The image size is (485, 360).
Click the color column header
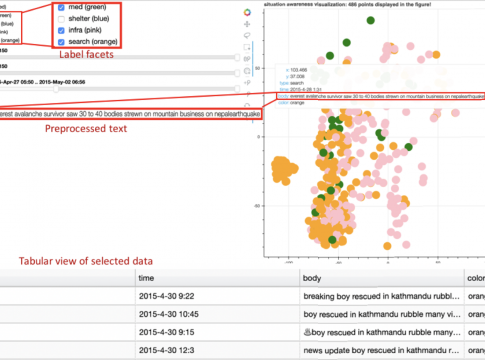click(475, 278)
